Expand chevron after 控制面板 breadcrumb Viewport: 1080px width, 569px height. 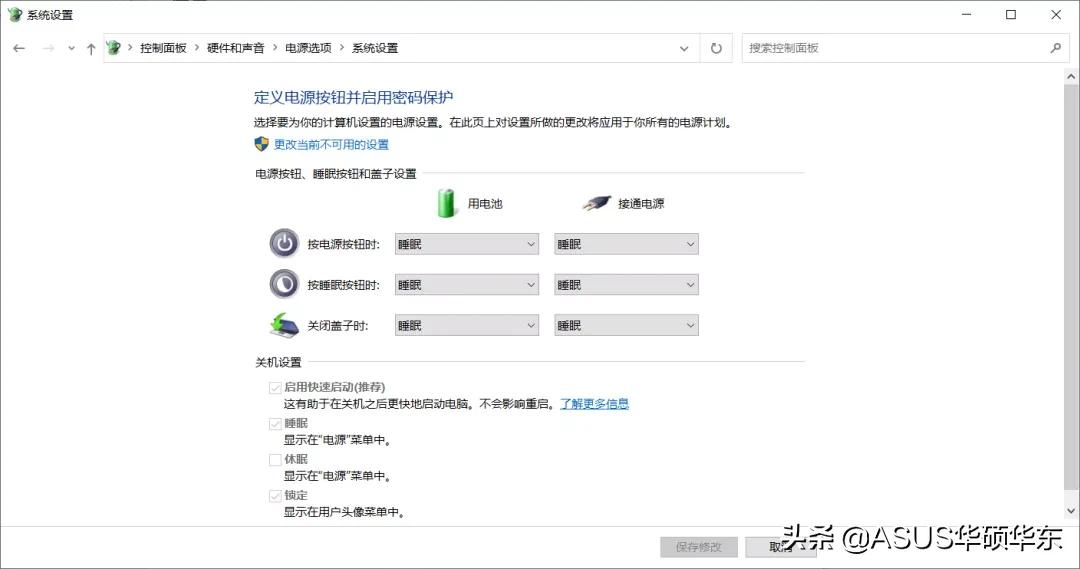[x=197, y=48]
